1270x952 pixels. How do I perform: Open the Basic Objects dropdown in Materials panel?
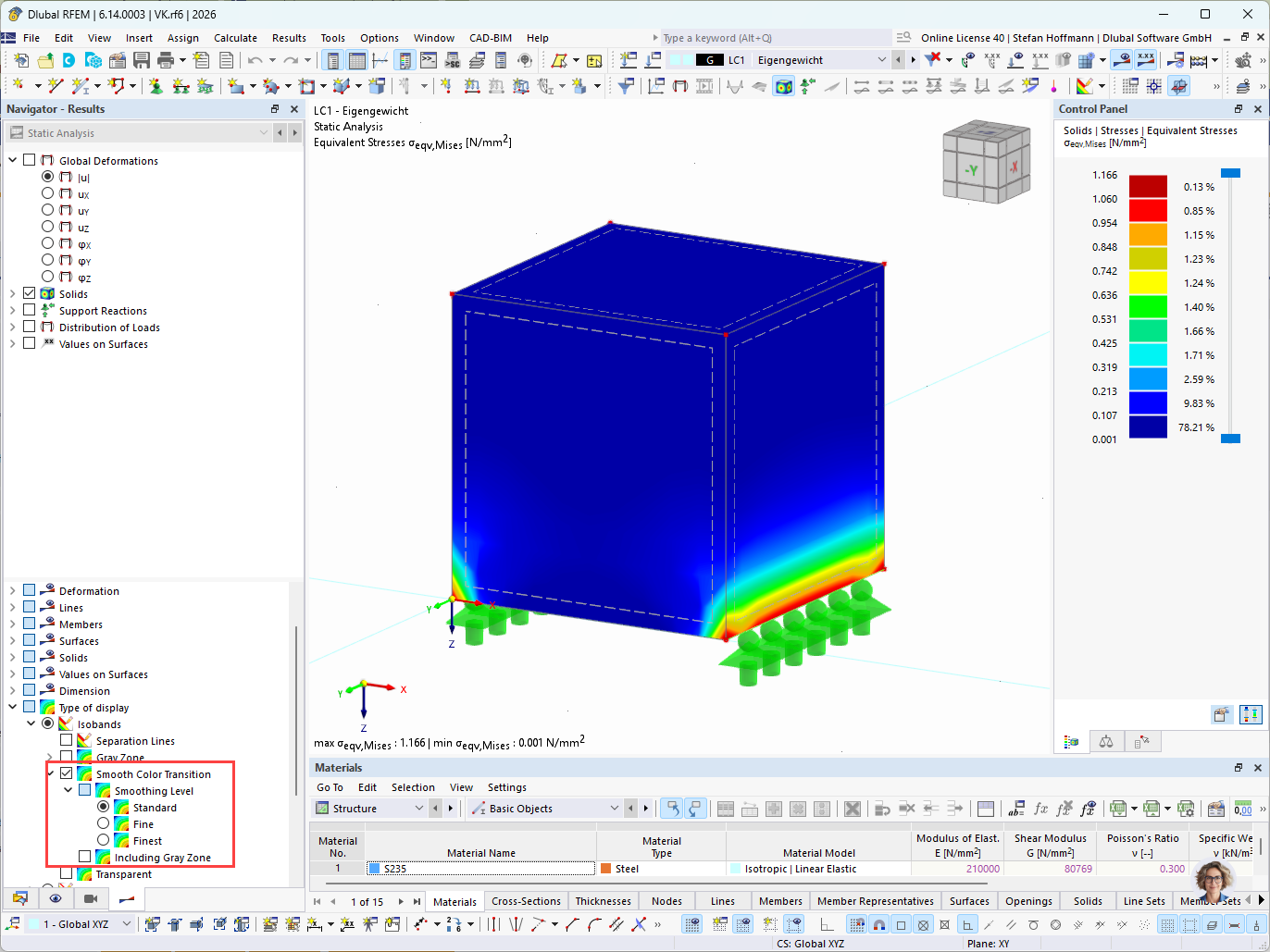coord(616,808)
